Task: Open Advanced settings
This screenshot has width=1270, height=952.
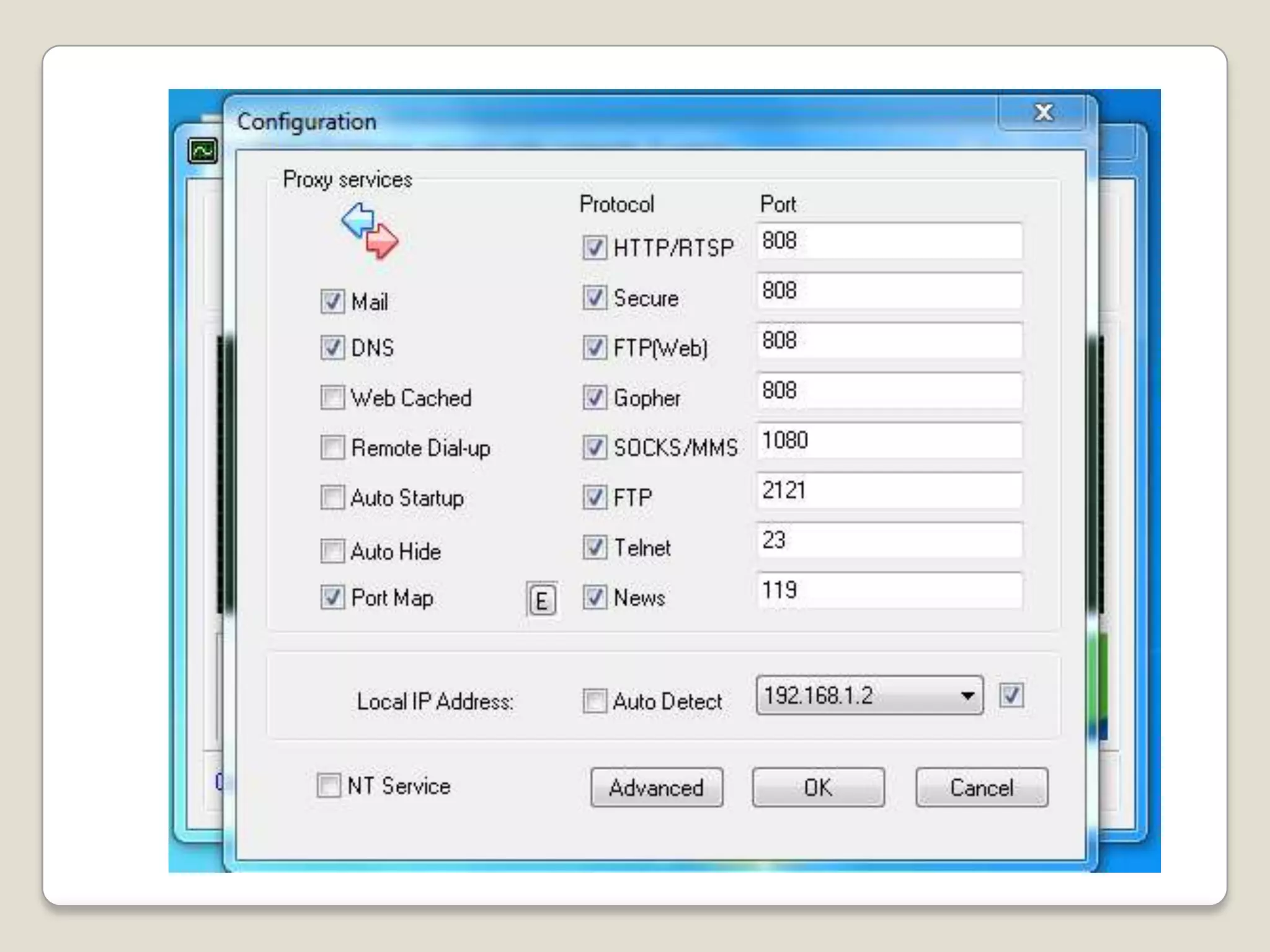Action: click(x=657, y=788)
